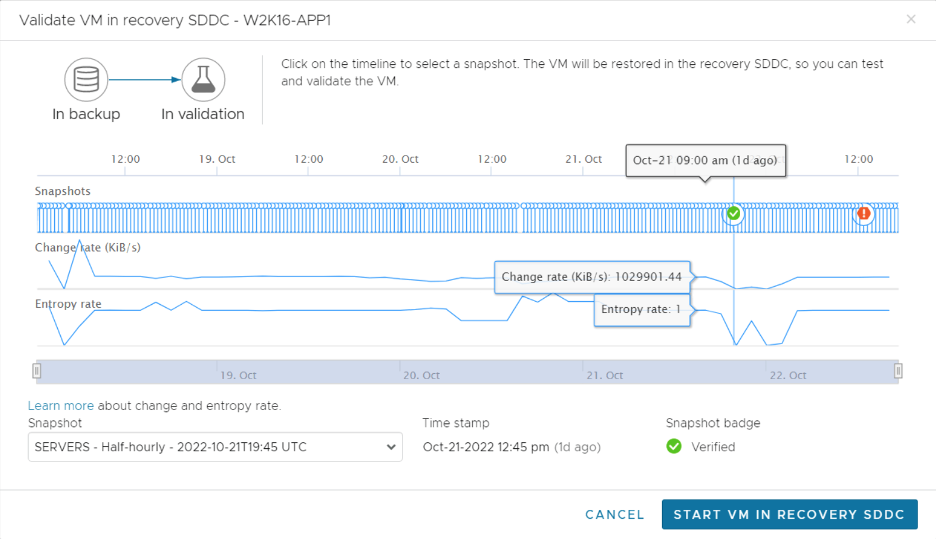Click the Entropy rate chart label
The width and height of the screenshot is (936, 540).
[x=68, y=304]
